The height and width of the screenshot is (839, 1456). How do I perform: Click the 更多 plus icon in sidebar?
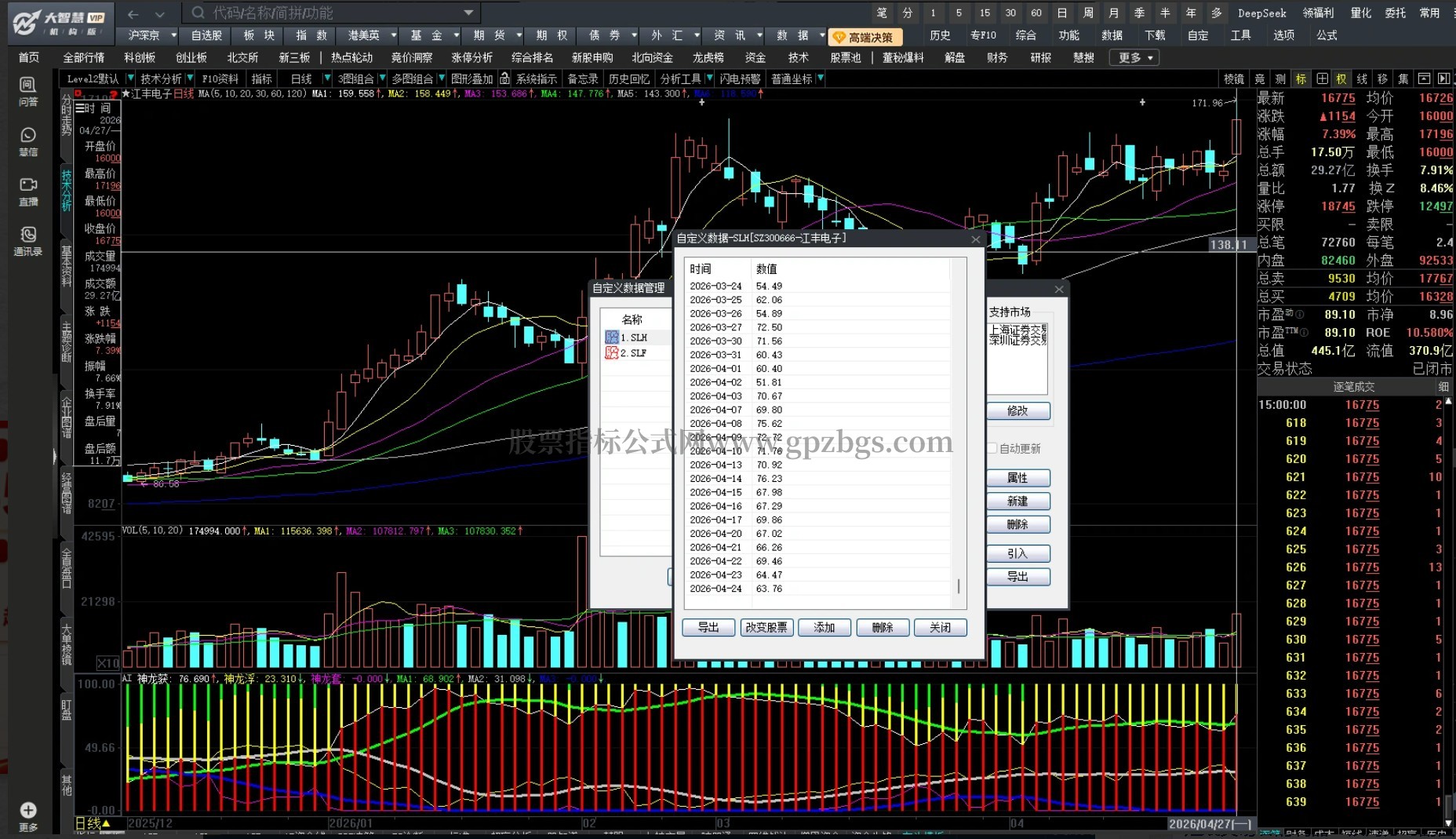click(x=27, y=816)
